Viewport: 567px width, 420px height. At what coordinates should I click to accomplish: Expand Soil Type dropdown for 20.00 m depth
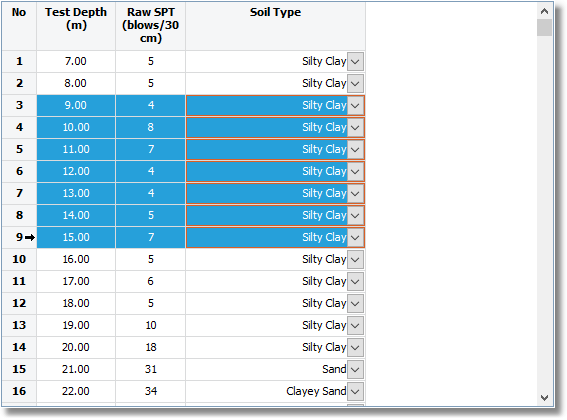click(355, 348)
